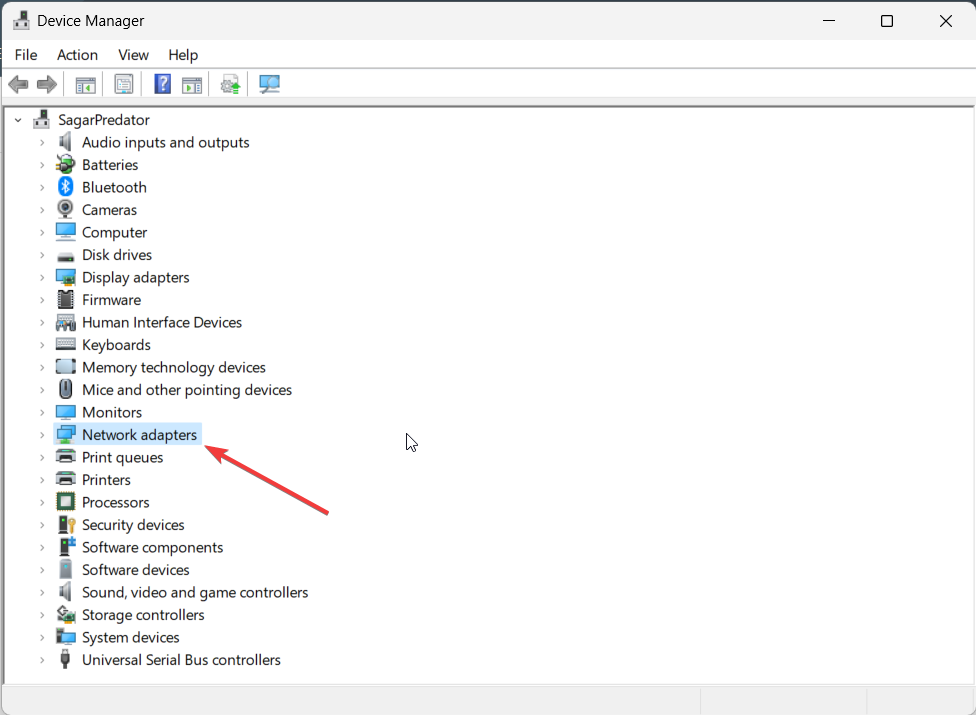The width and height of the screenshot is (976, 715).
Task: Click the Device Manager title bar icon
Action: [x=21, y=21]
